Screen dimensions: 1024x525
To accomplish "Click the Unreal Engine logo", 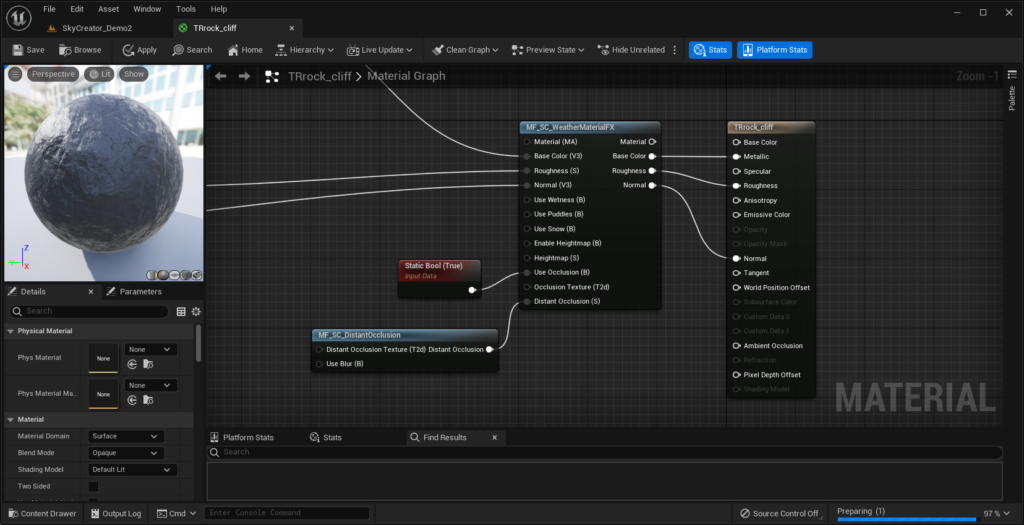I will tap(19, 18).
